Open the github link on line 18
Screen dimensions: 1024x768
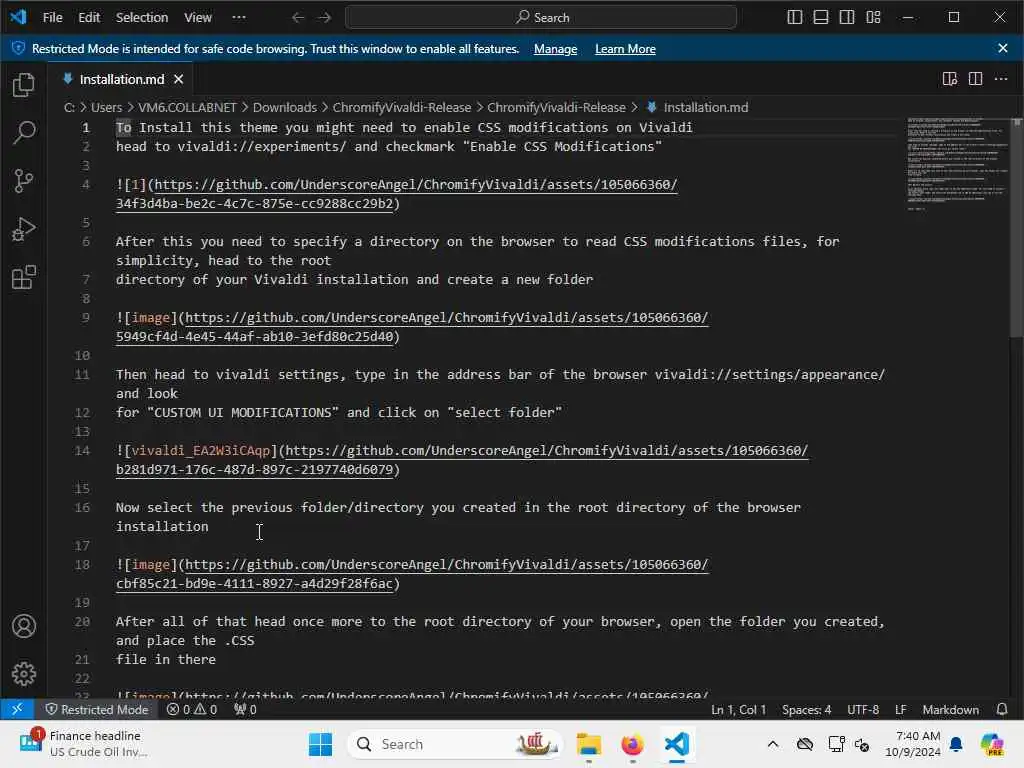coord(447,565)
